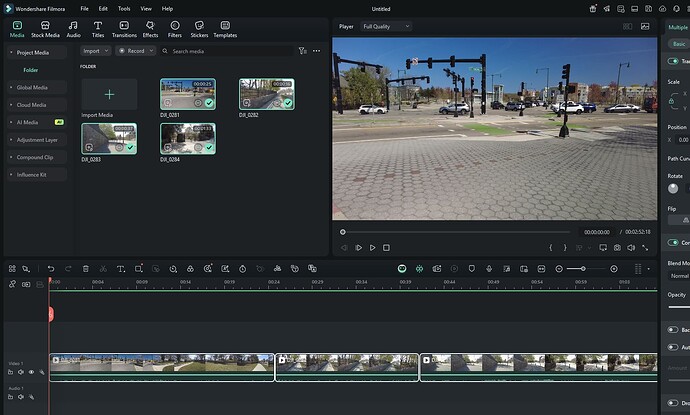690x415 pixels.
Task: Expand the Project Media section
Action: (x=37, y=52)
